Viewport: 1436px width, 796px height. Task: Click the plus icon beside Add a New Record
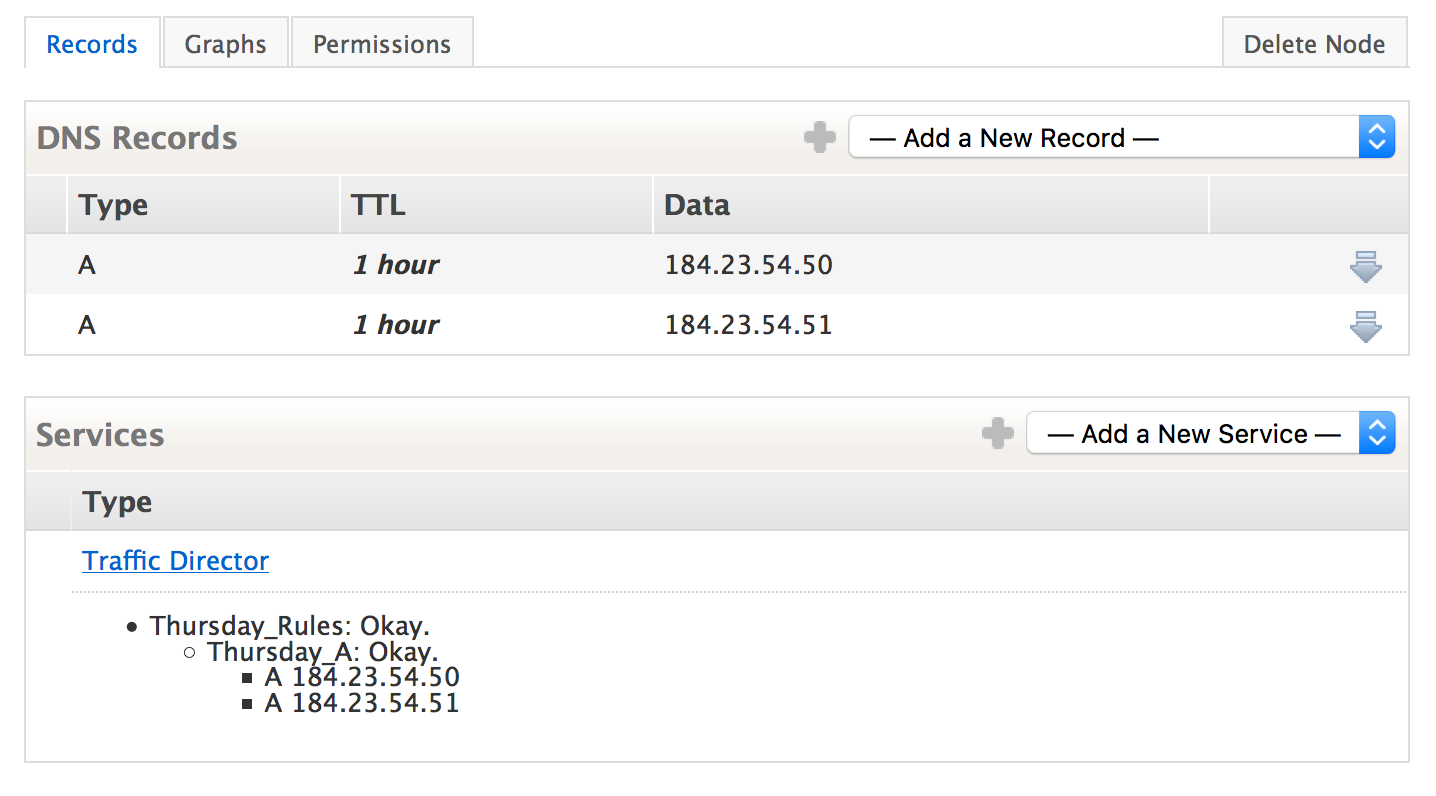click(819, 138)
